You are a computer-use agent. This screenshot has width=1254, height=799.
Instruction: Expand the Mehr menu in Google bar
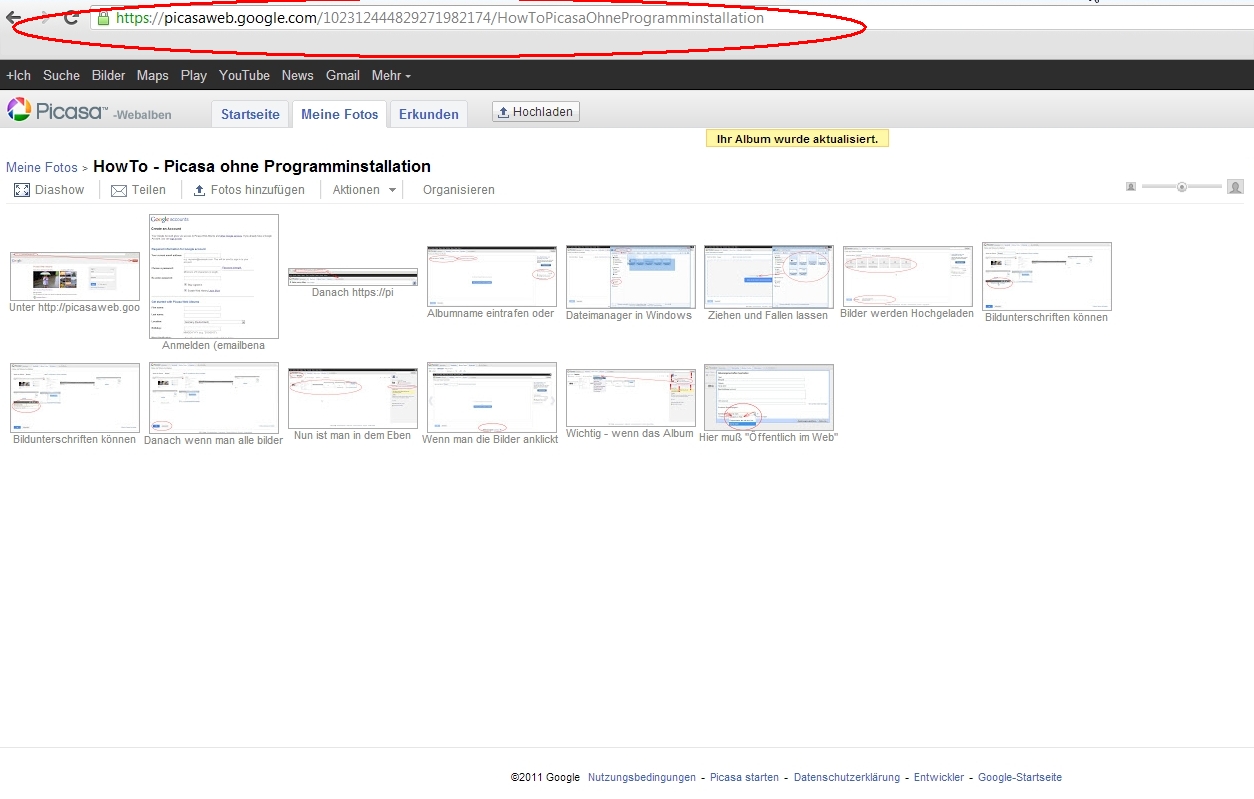click(390, 75)
